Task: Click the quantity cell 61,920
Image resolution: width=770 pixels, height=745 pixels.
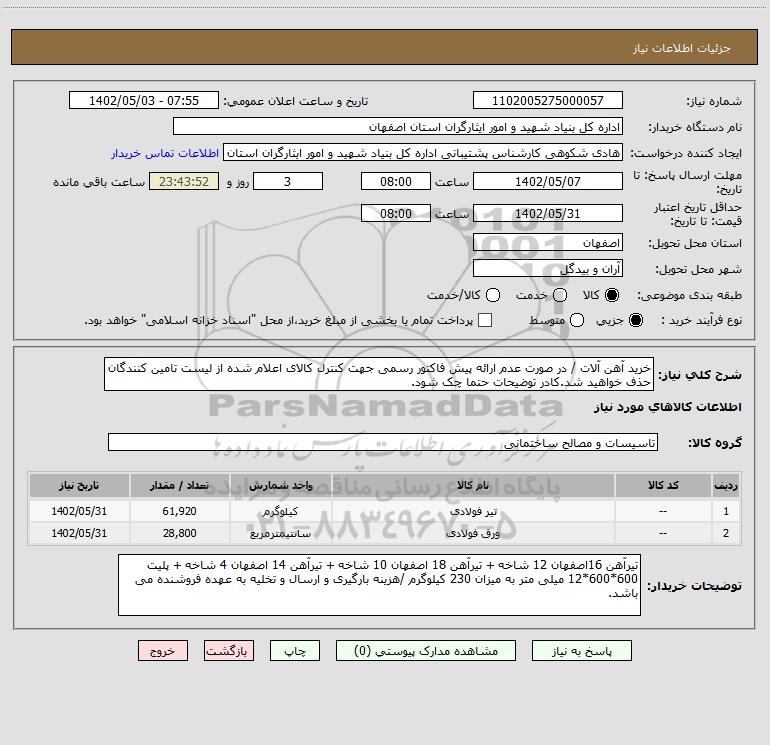Action: (x=179, y=511)
